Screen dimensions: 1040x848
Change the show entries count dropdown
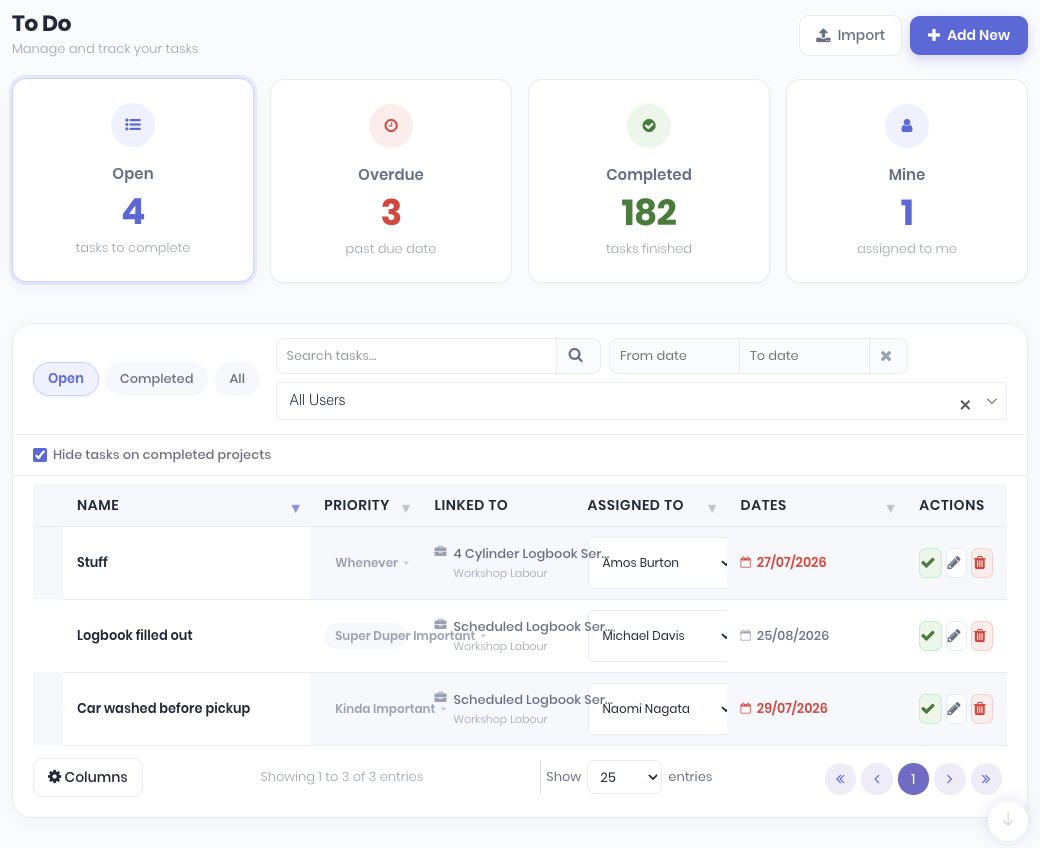(624, 777)
